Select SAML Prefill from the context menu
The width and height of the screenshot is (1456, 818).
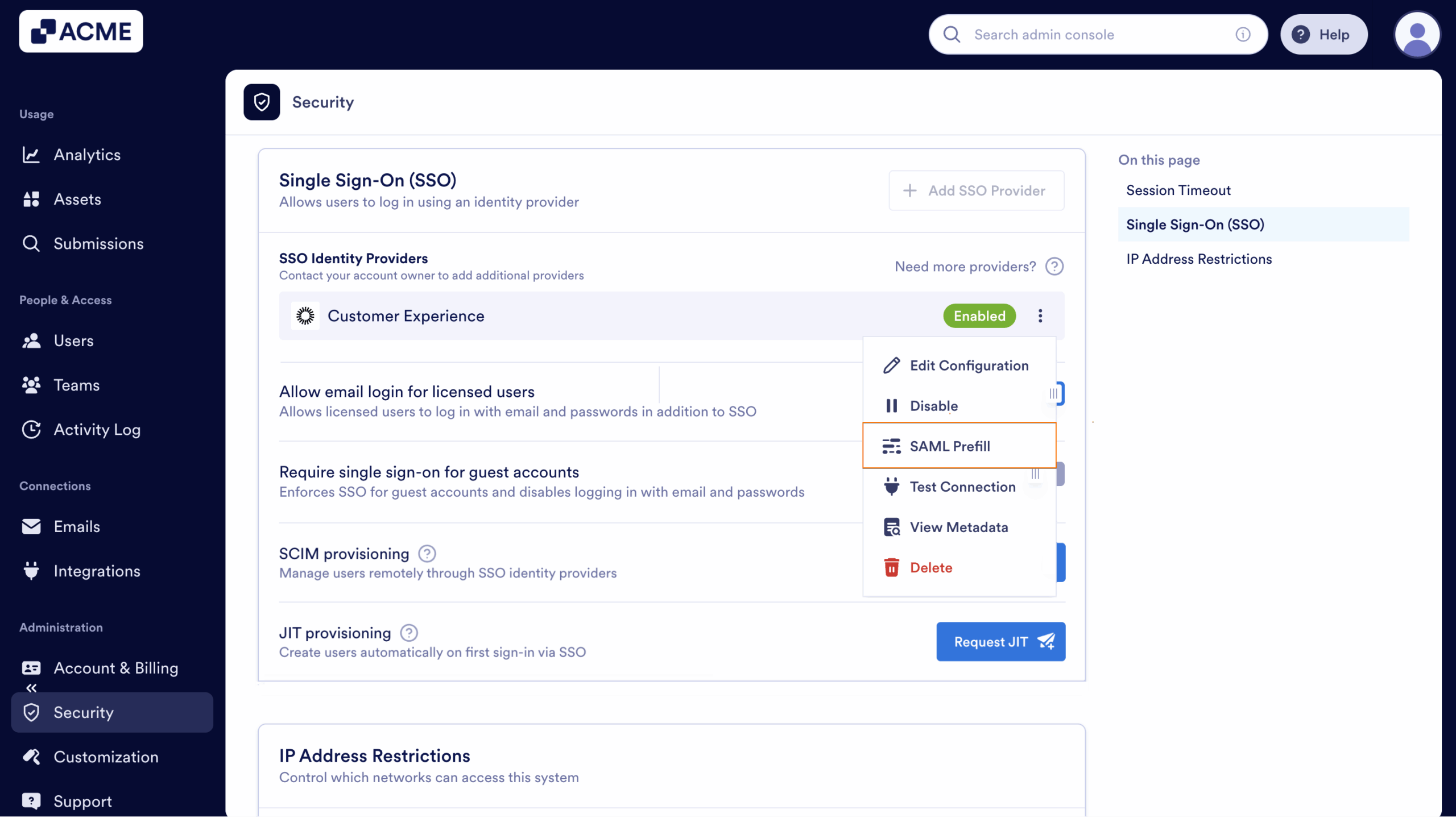[950, 446]
